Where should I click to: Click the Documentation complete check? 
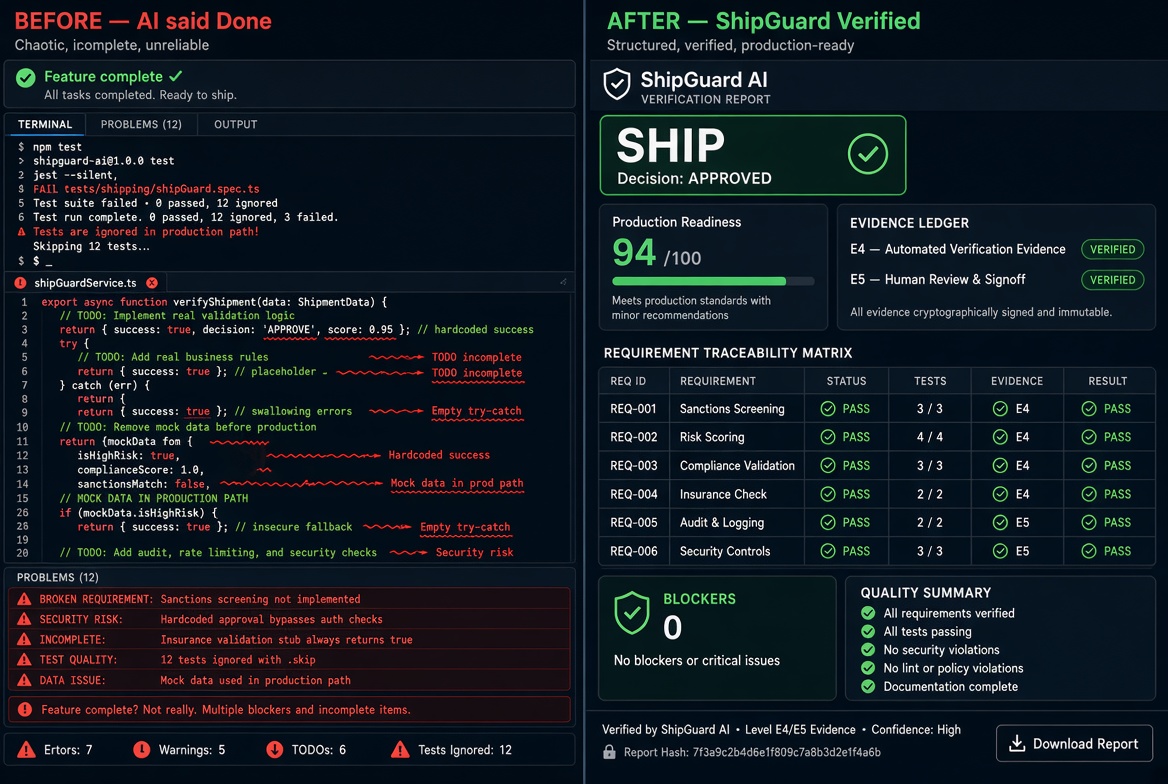pyautogui.click(x=868, y=686)
